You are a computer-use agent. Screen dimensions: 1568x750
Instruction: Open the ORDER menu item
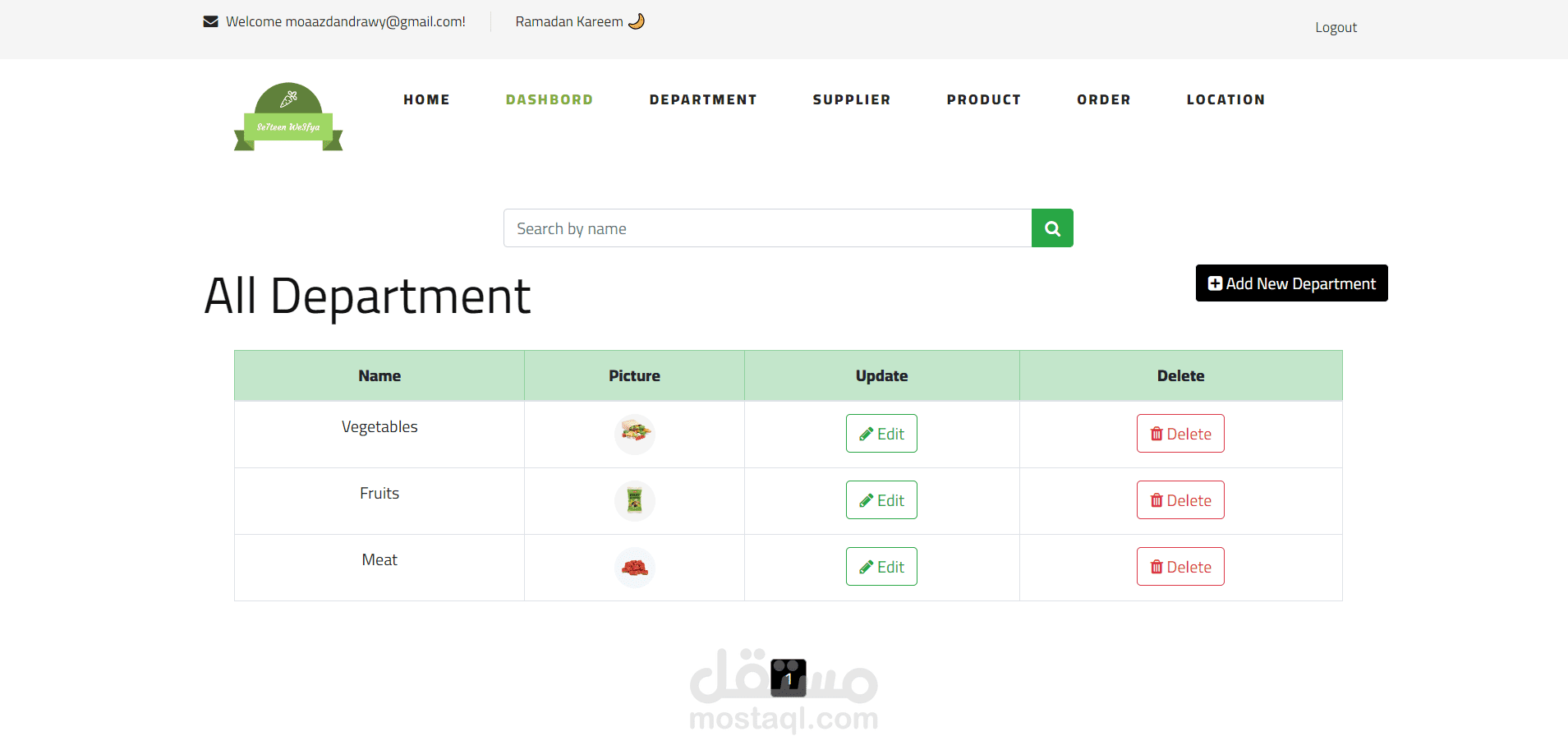click(1104, 99)
